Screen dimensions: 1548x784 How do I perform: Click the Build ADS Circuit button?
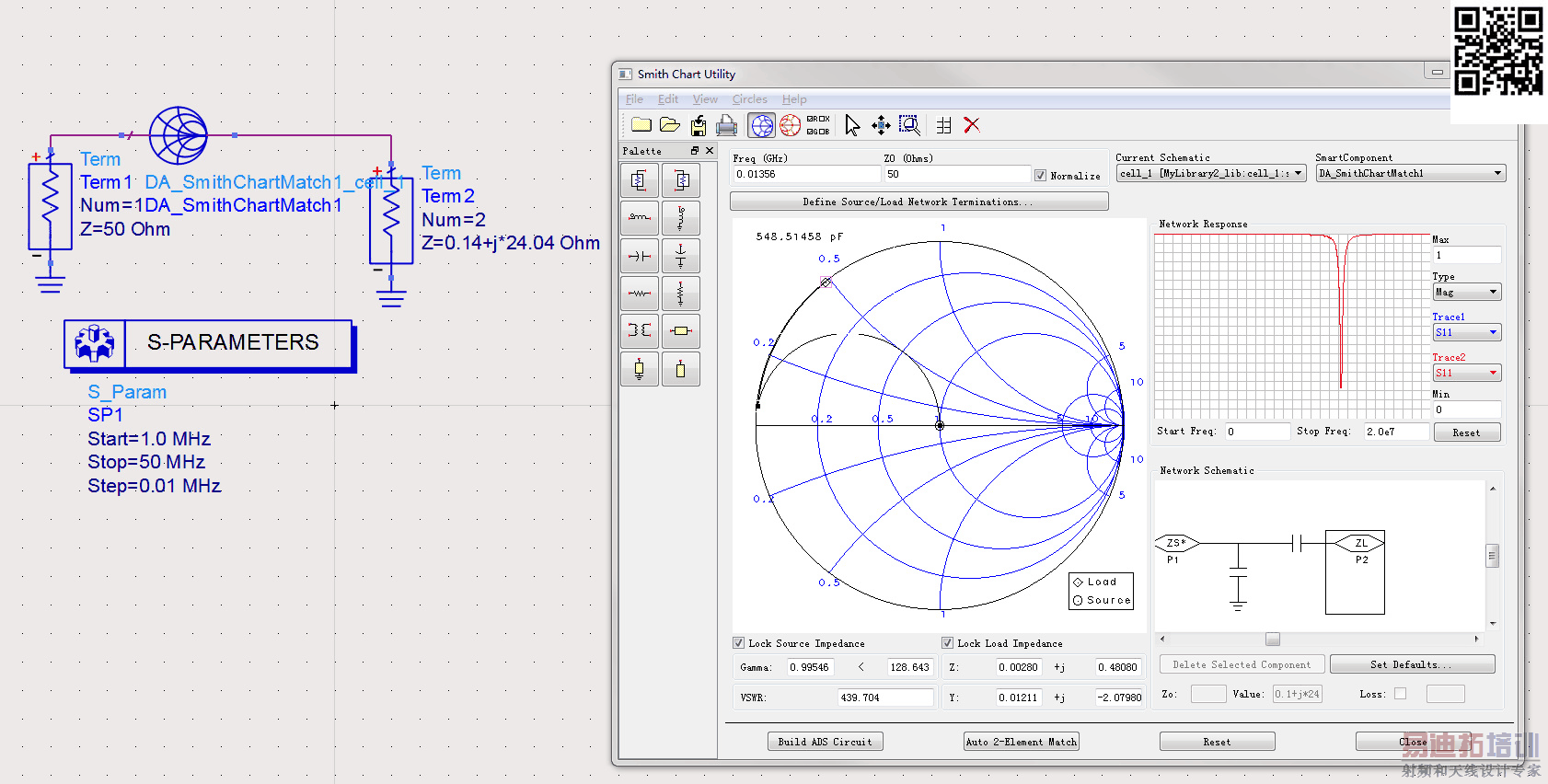[x=825, y=742]
